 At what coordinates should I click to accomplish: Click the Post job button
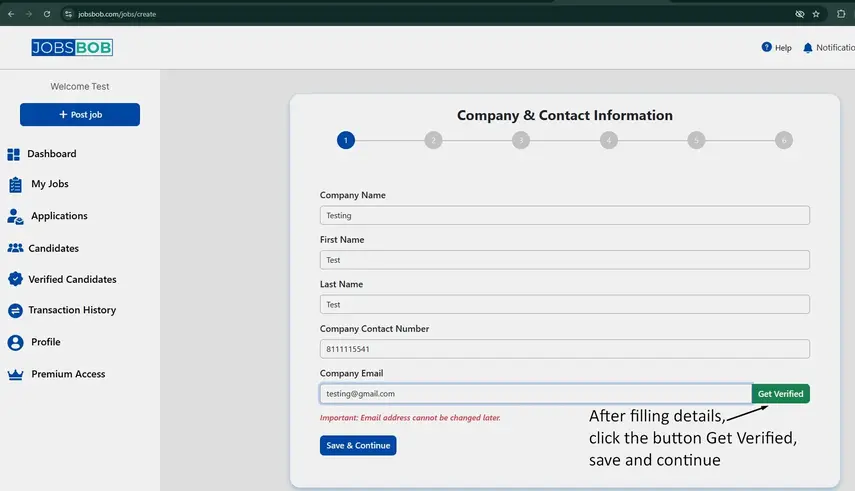[80, 115]
